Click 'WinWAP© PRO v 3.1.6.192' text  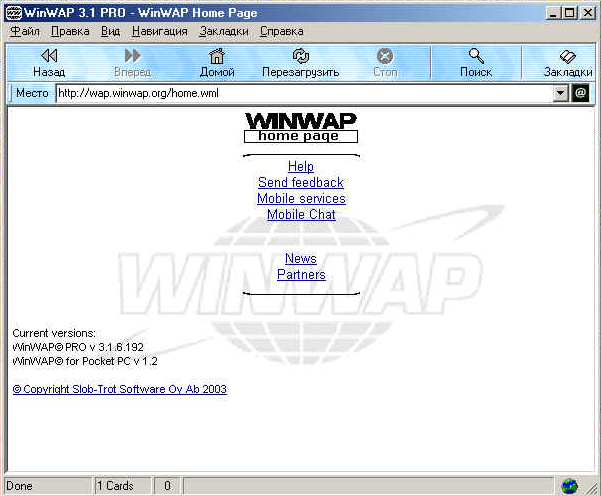(78, 347)
